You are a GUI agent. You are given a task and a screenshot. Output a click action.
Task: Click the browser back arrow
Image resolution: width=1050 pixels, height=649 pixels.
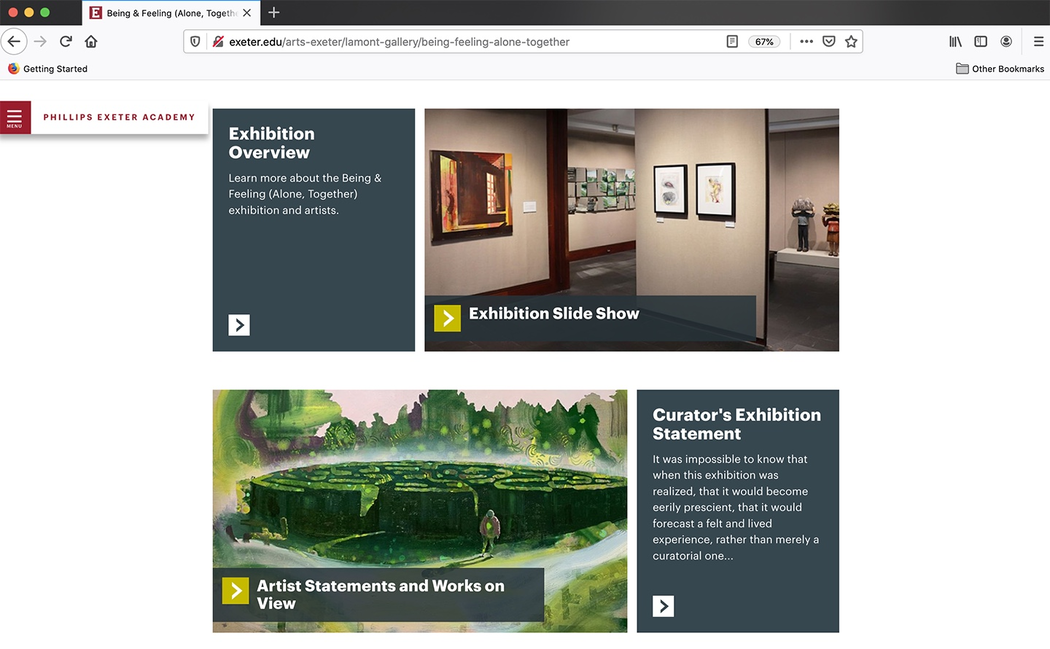(14, 42)
